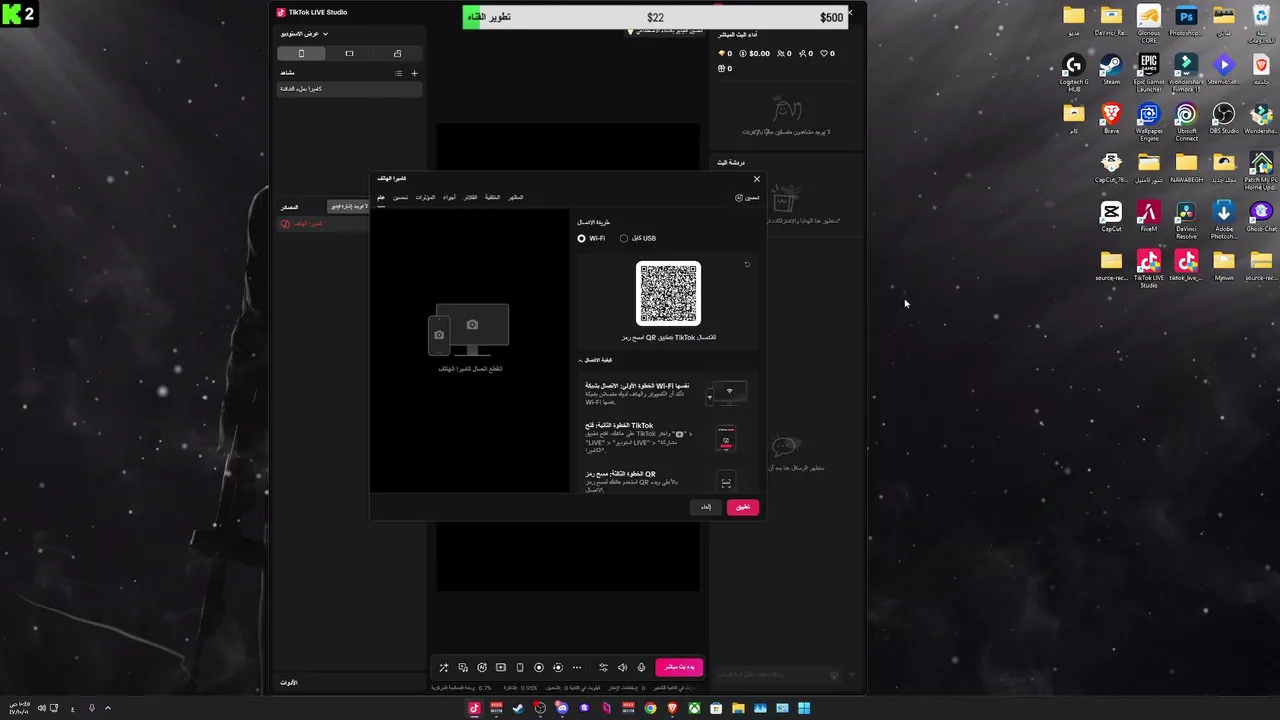Open Steam from the taskbar
The image size is (1280, 720).
[518, 708]
